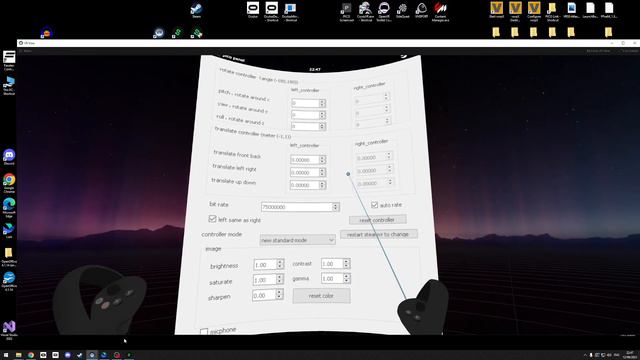Open the controller mode dropdown

pos(297,240)
